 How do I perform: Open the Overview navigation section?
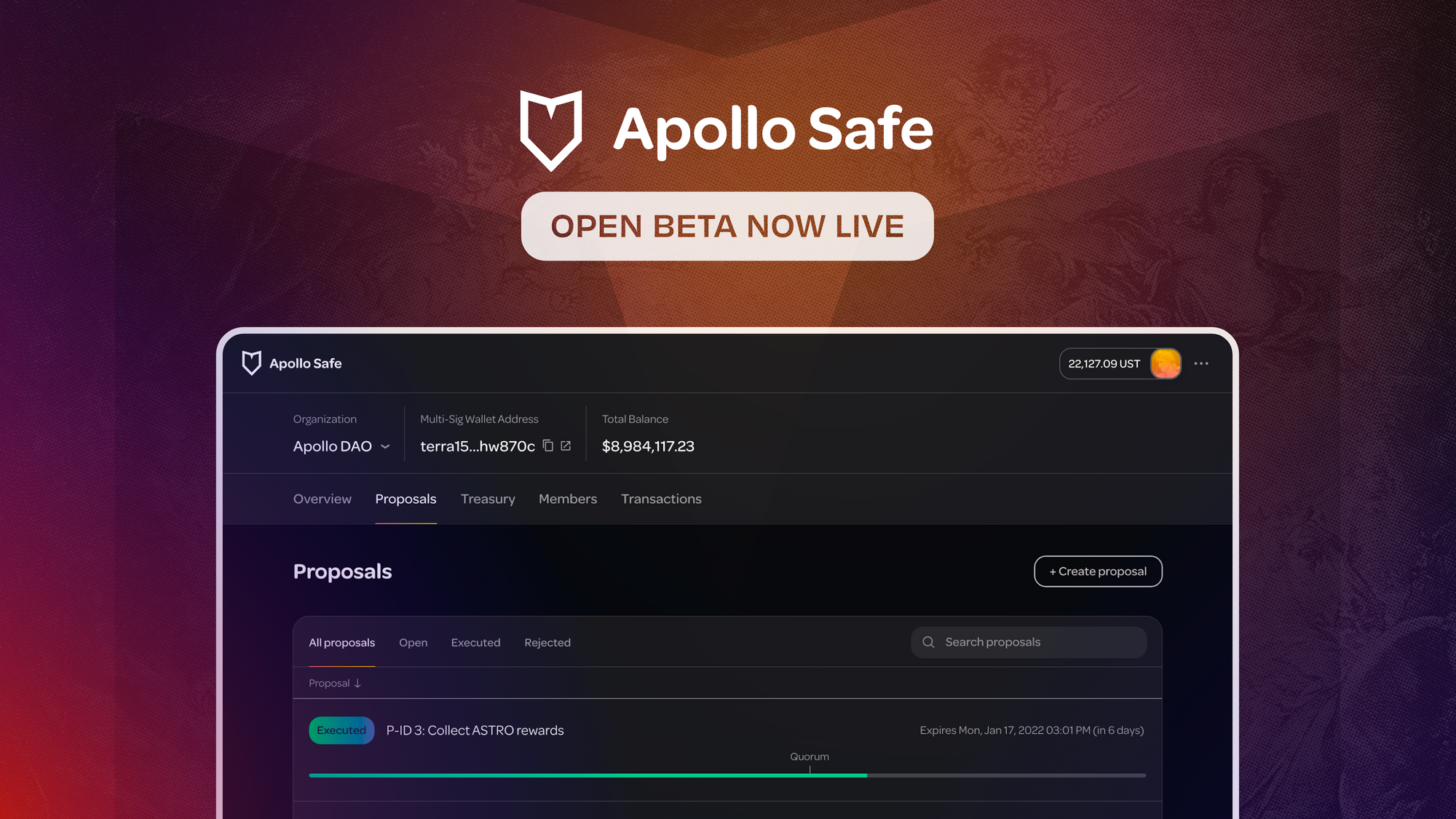click(322, 498)
